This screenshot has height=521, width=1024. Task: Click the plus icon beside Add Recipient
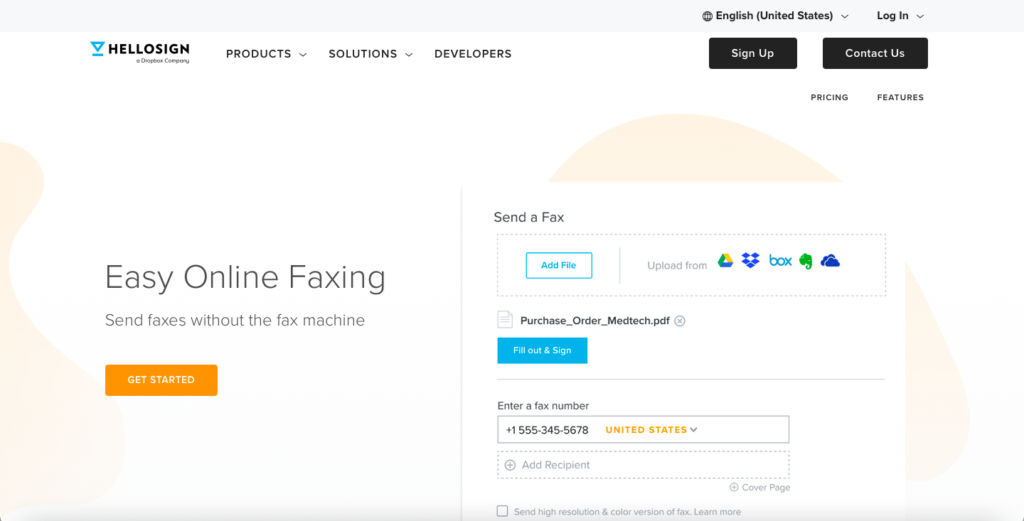pyautogui.click(x=510, y=465)
